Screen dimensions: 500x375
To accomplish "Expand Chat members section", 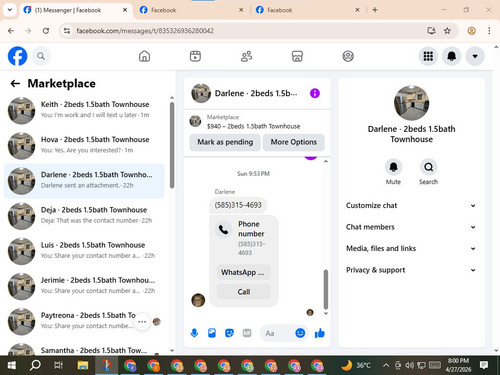I will point(411,227).
